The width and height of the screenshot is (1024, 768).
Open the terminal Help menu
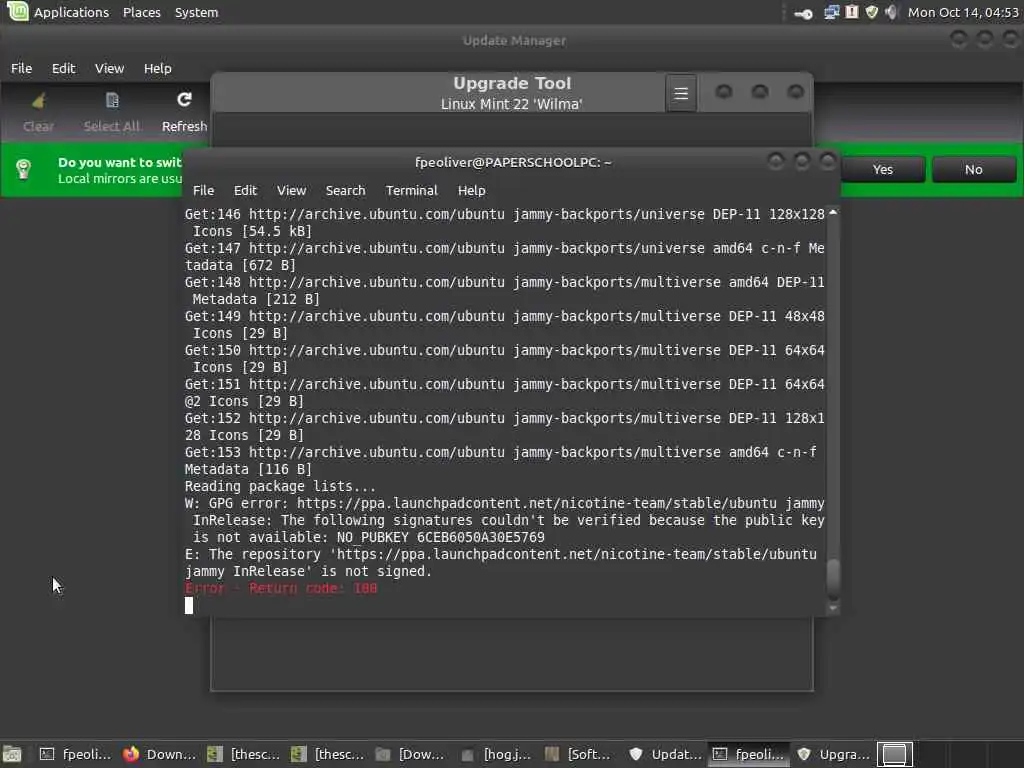tap(472, 191)
